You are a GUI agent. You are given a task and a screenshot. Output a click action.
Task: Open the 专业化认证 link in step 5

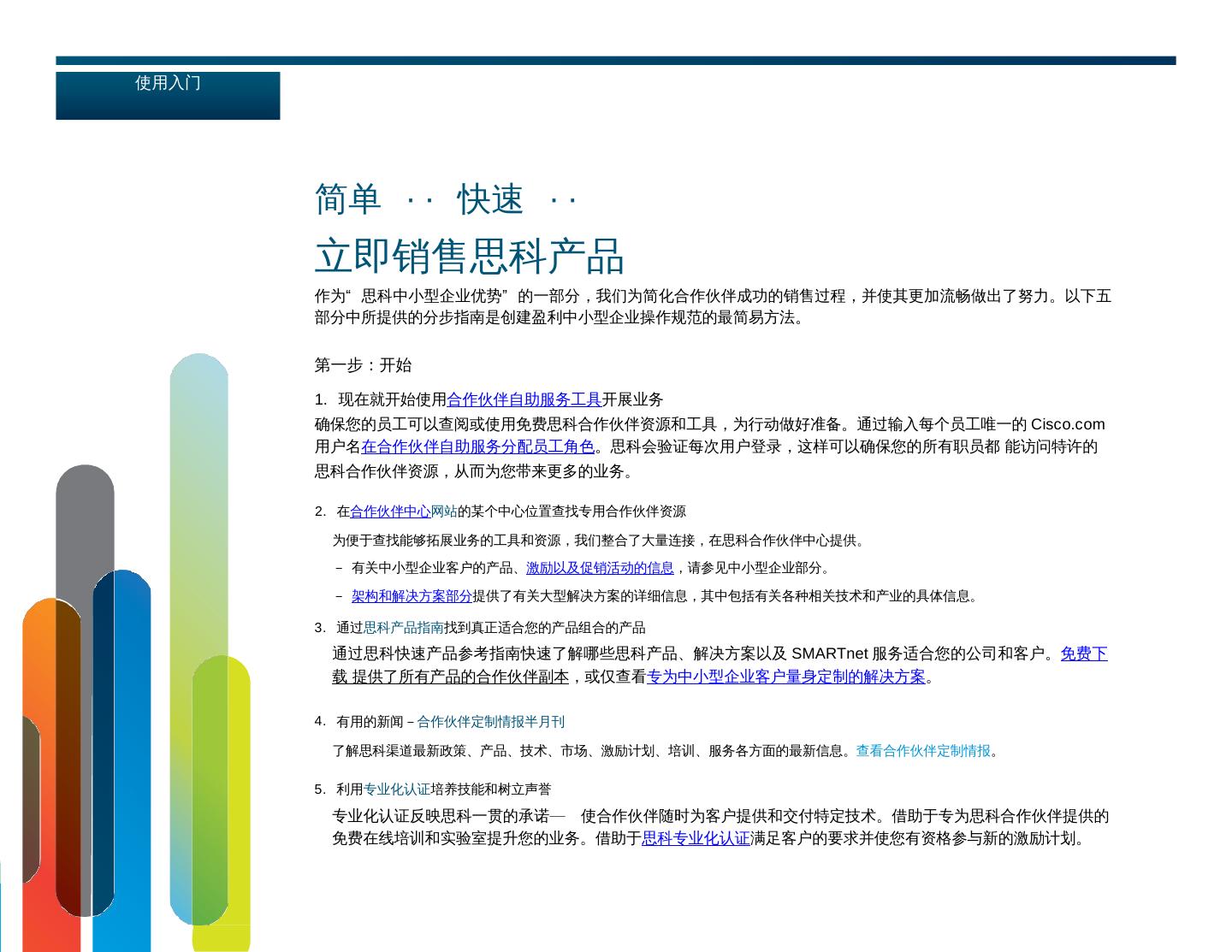pos(397,789)
